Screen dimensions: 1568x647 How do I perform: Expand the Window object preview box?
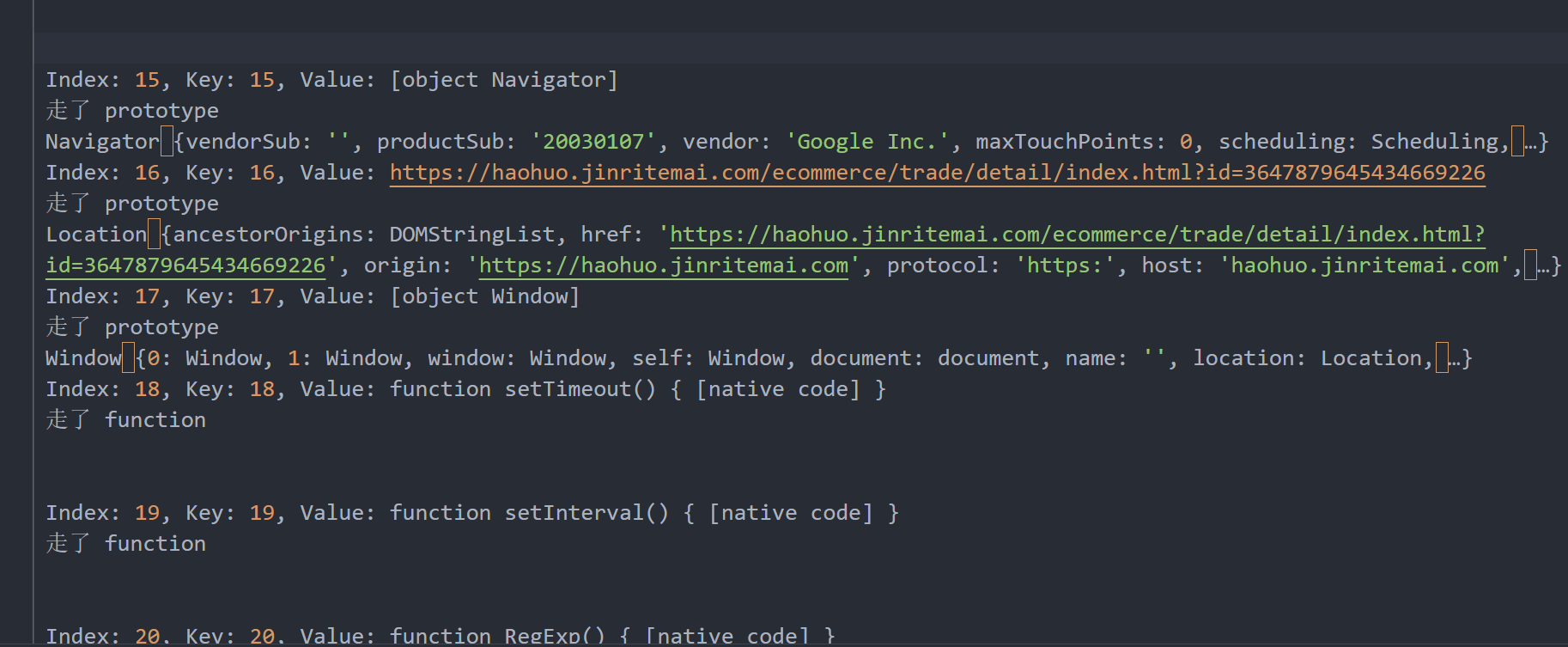point(128,358)
